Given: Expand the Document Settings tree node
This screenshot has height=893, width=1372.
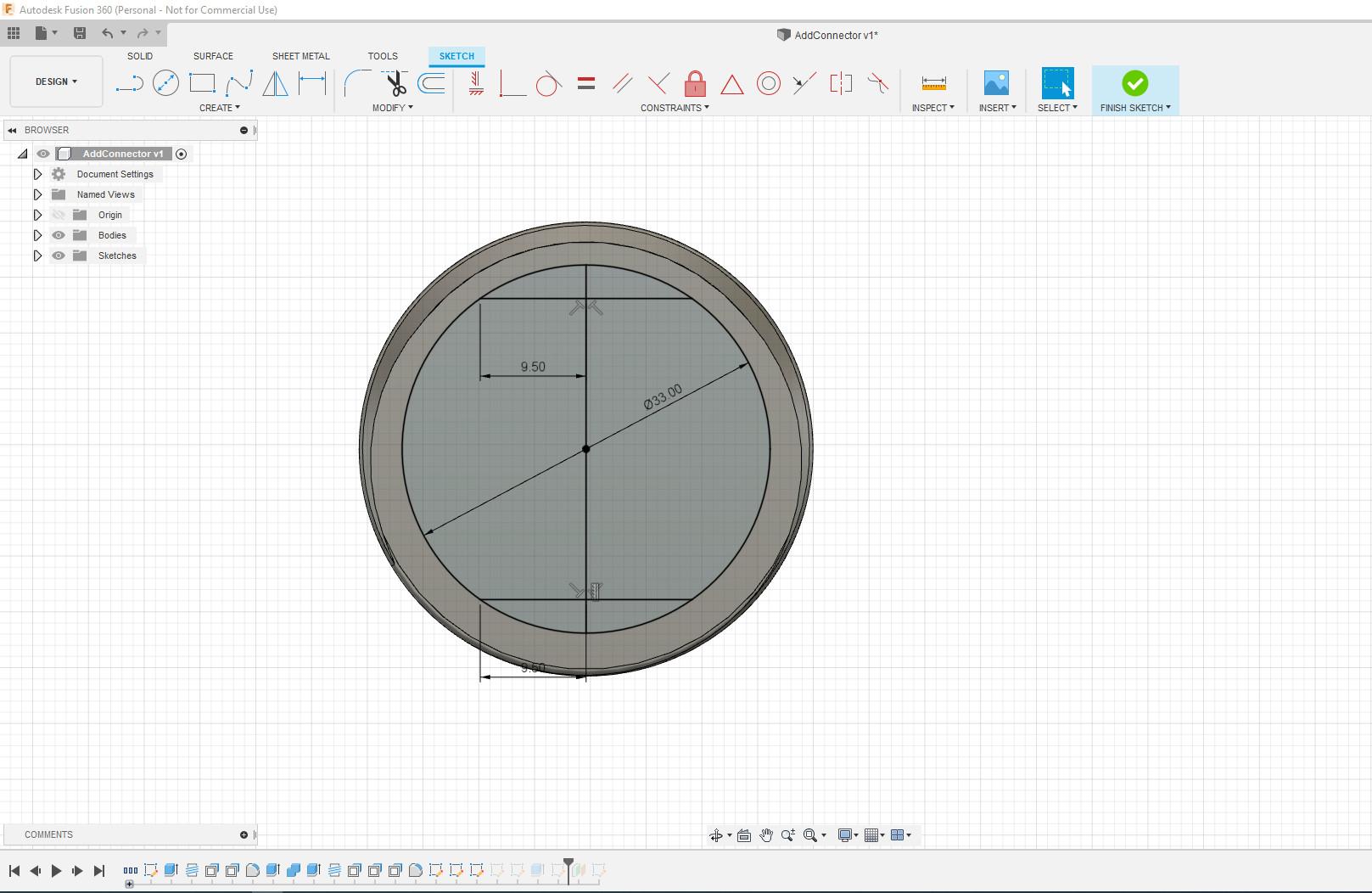Looking at the screenshot, I should tap(37, 174).
